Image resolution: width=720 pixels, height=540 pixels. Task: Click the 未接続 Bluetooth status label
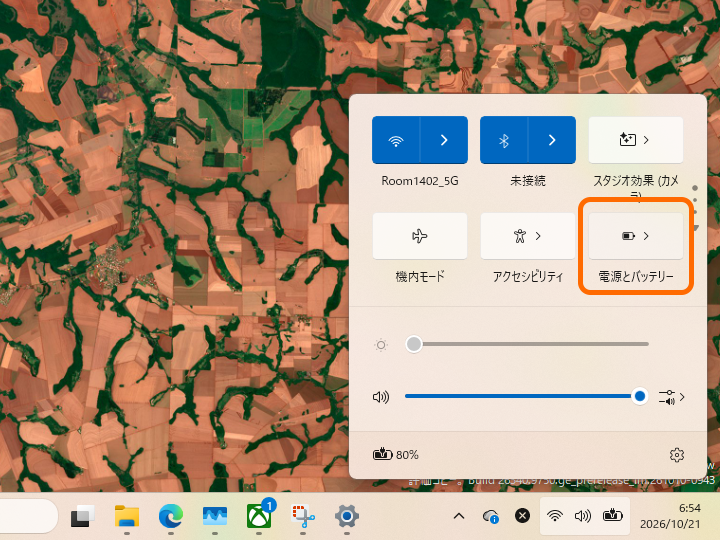(x=528, y=181)
